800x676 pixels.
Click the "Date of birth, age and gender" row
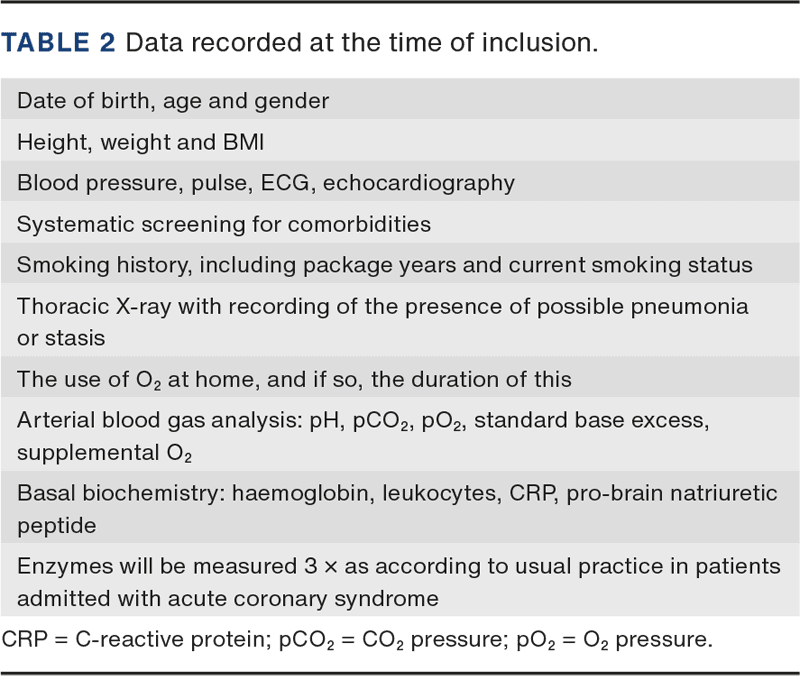(x=173, y=101)
